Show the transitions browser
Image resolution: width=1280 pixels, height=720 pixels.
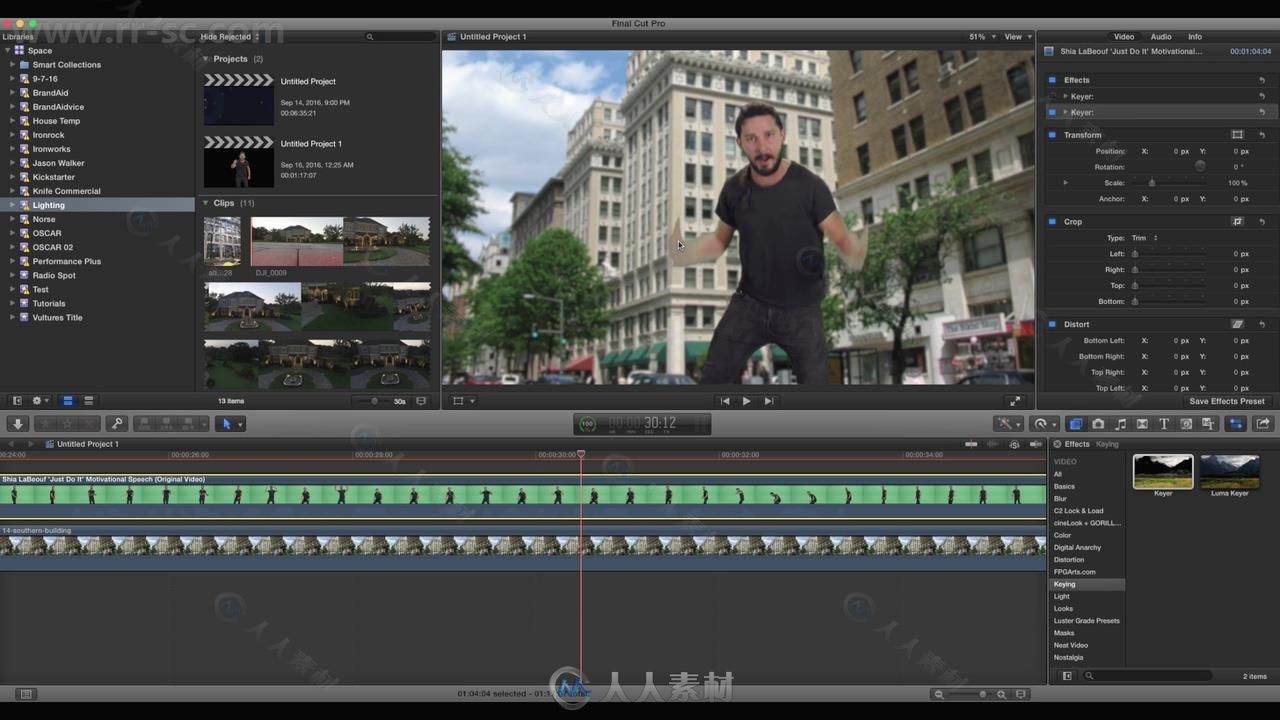coord(1142,424)
